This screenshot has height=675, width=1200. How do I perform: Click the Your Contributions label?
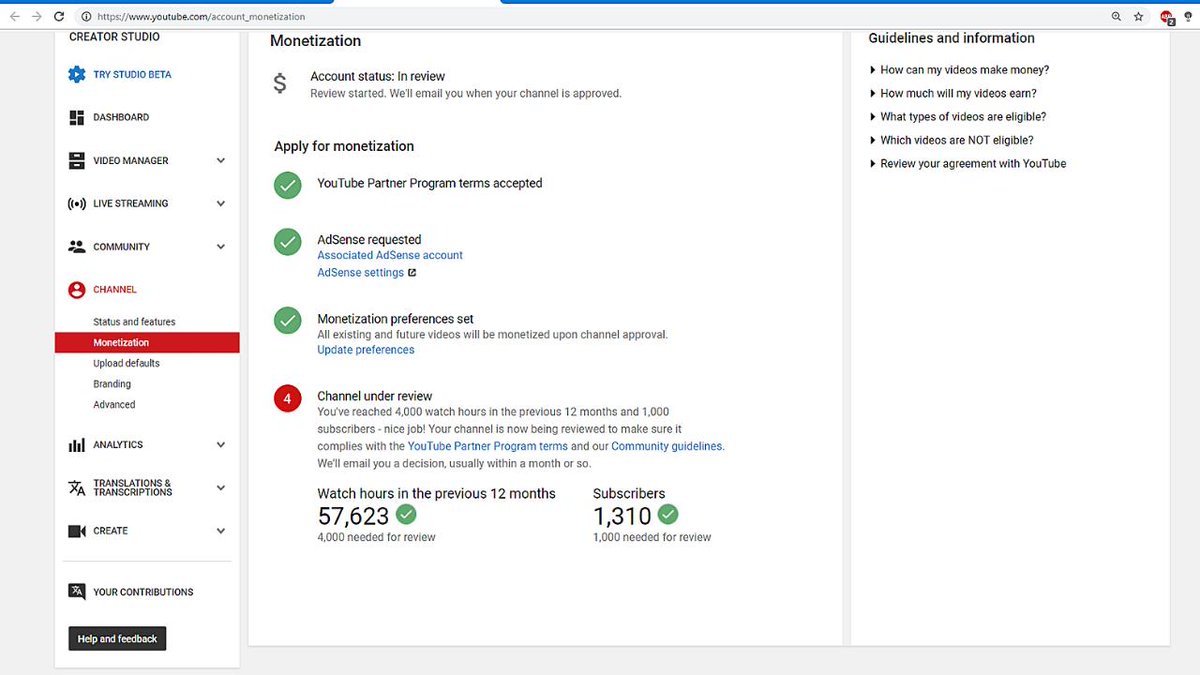143,592
